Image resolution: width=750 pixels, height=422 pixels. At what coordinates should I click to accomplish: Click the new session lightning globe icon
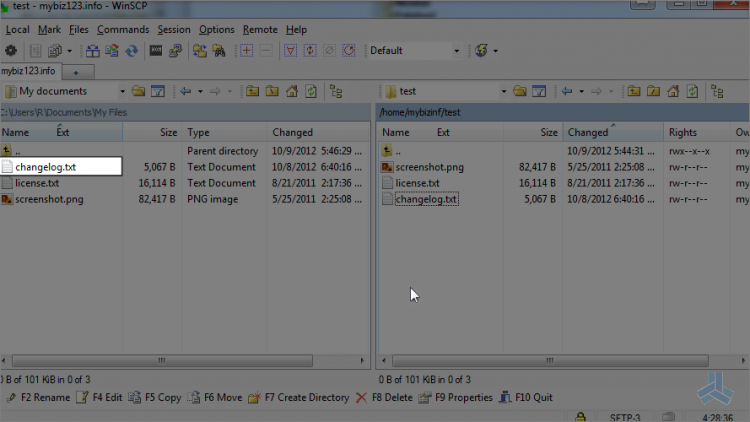pos(482,50)
